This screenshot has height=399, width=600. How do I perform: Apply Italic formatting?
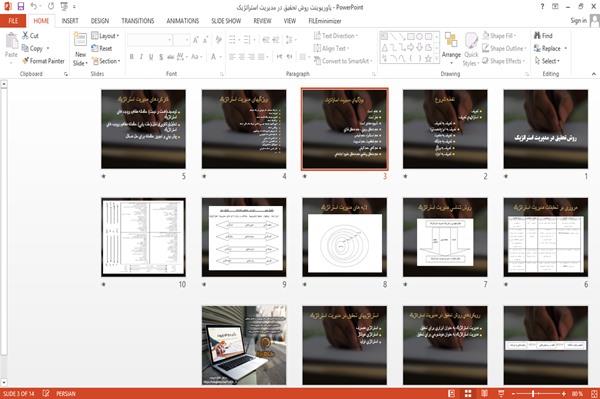(x=141, y=57)
